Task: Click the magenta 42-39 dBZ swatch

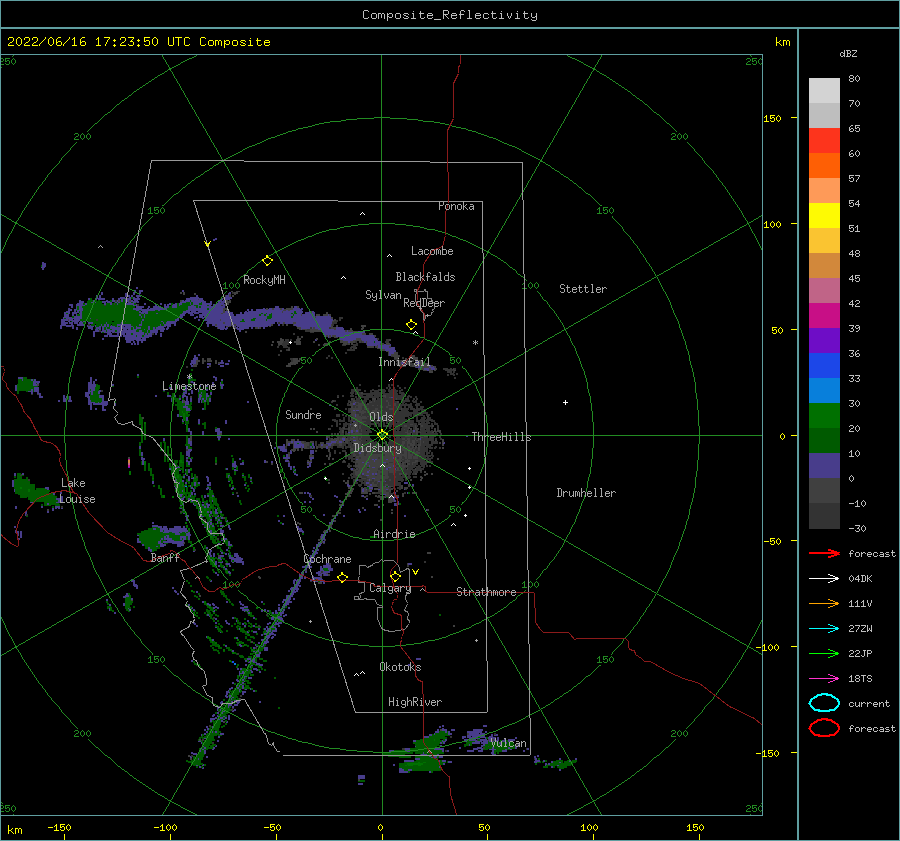Action: pos(824,316)
